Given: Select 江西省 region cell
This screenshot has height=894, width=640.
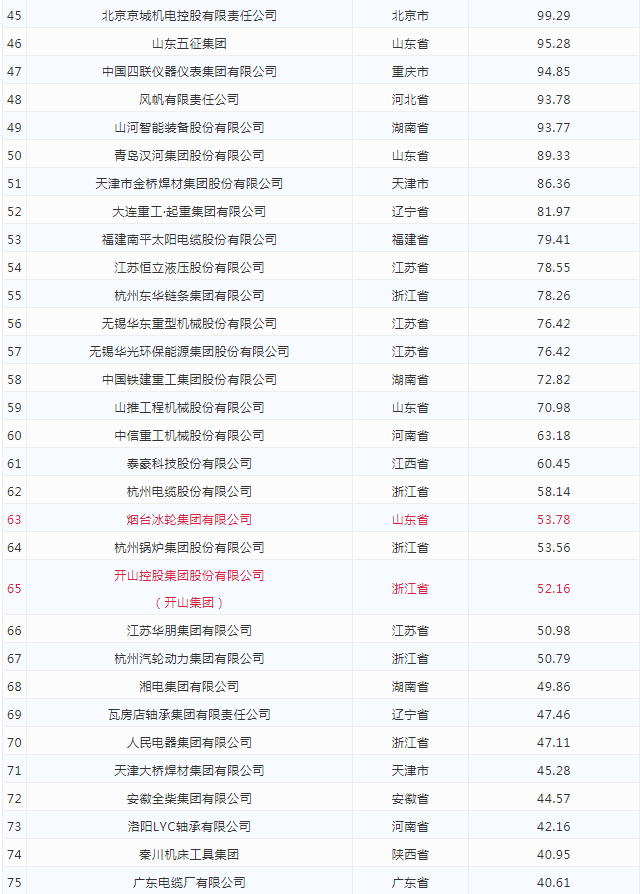Looking at the screenshot, I should click(410, 462).
